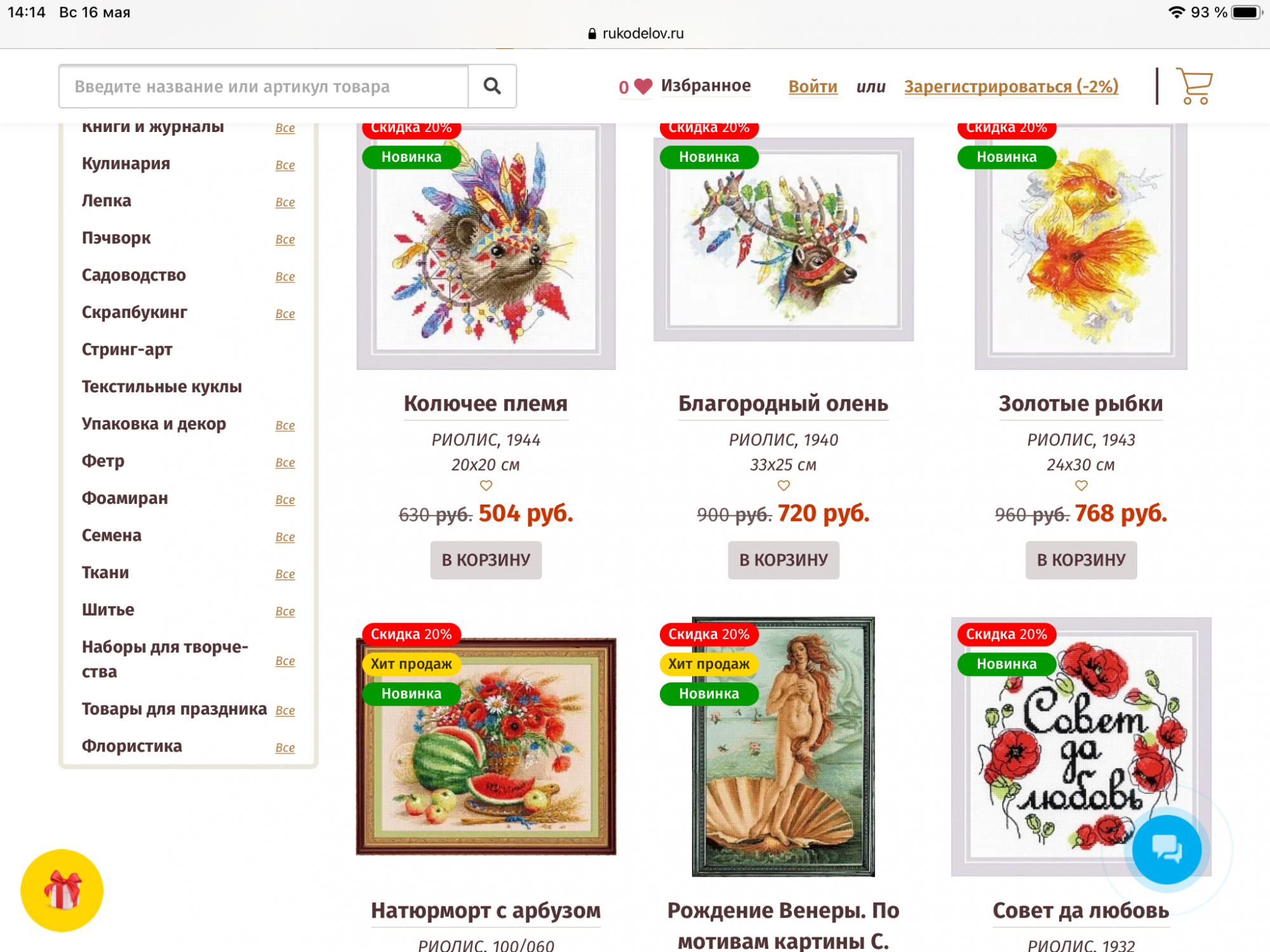Open the shopping cart icon
1270x952 pixels.
pos(1194,86)
